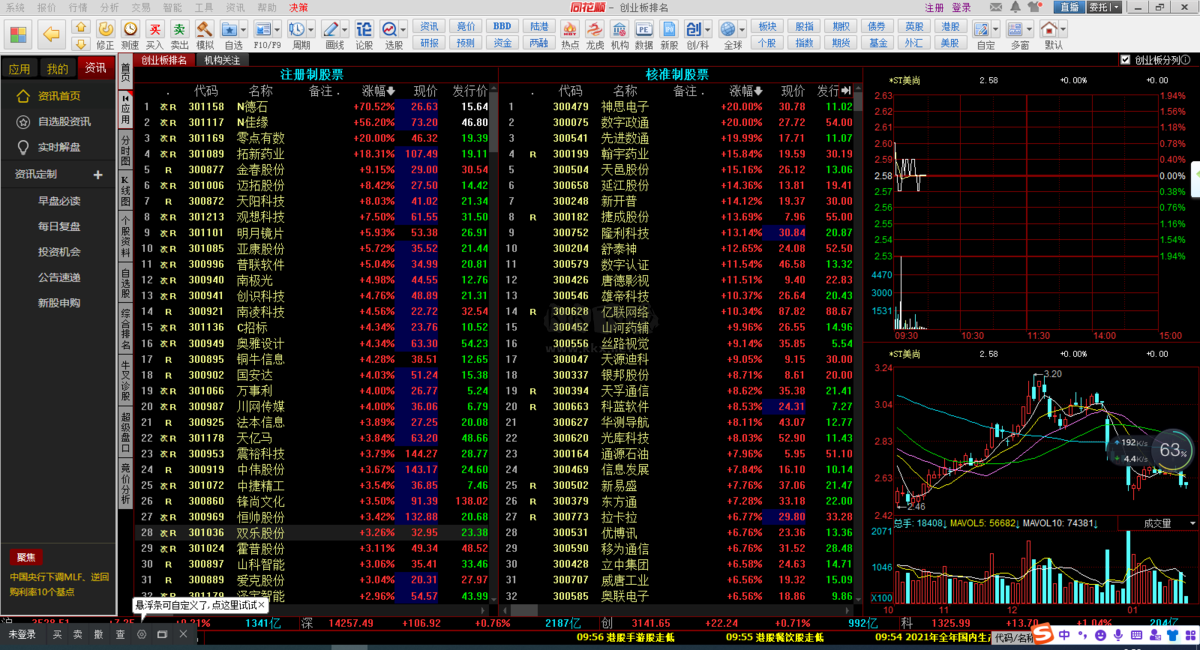The width and height of the screenshot is (1200, 650).
Task: Switch to the 机构关注 tab
Action: tap(222, 60)
